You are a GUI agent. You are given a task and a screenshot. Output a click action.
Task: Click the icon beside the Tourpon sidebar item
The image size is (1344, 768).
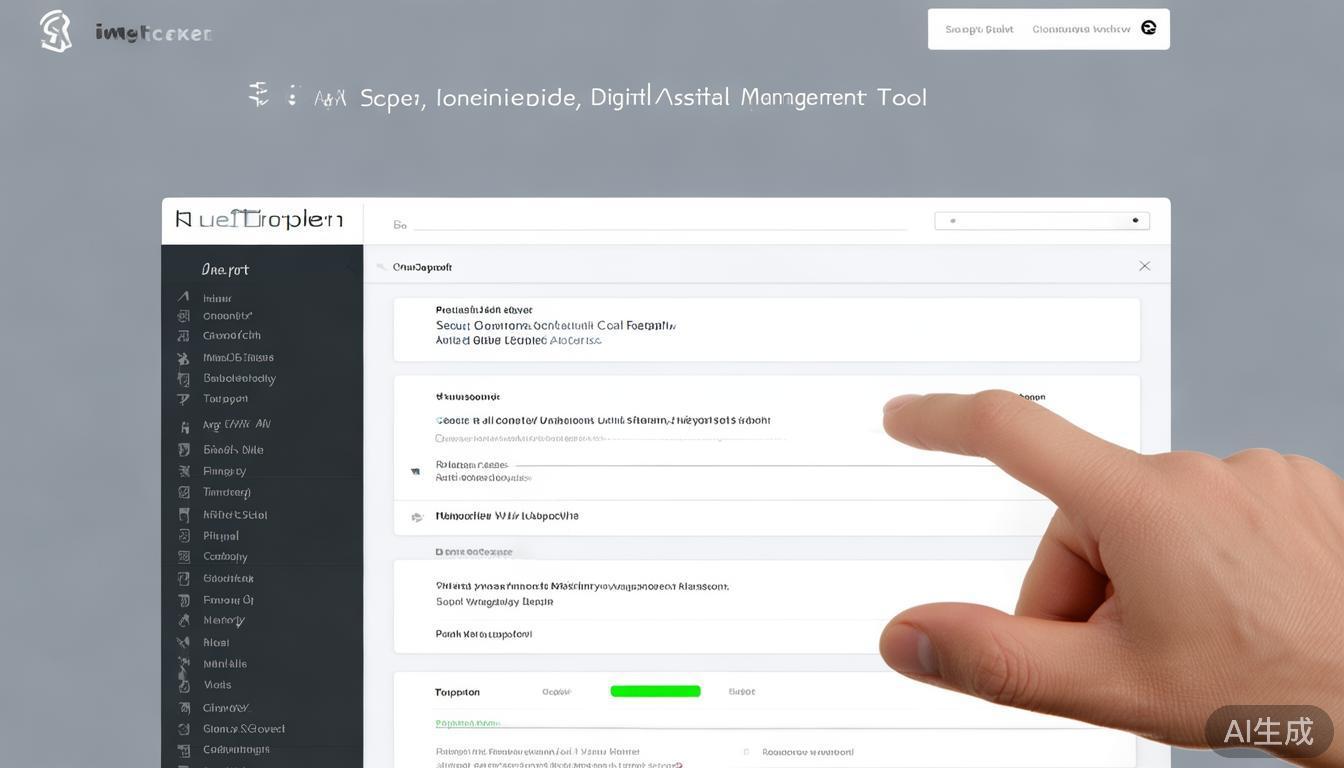point(183,399)
